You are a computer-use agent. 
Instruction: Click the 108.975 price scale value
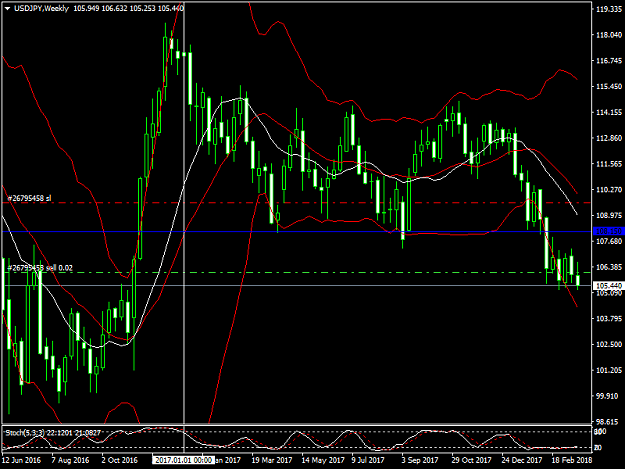[609, 215]
